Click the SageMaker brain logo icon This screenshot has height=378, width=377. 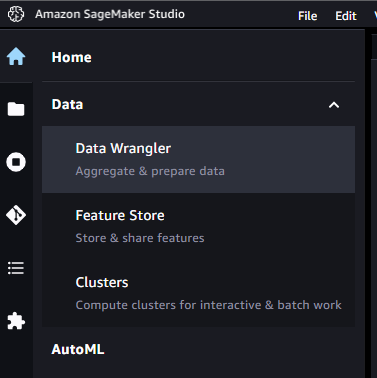[x=16, y=14]
